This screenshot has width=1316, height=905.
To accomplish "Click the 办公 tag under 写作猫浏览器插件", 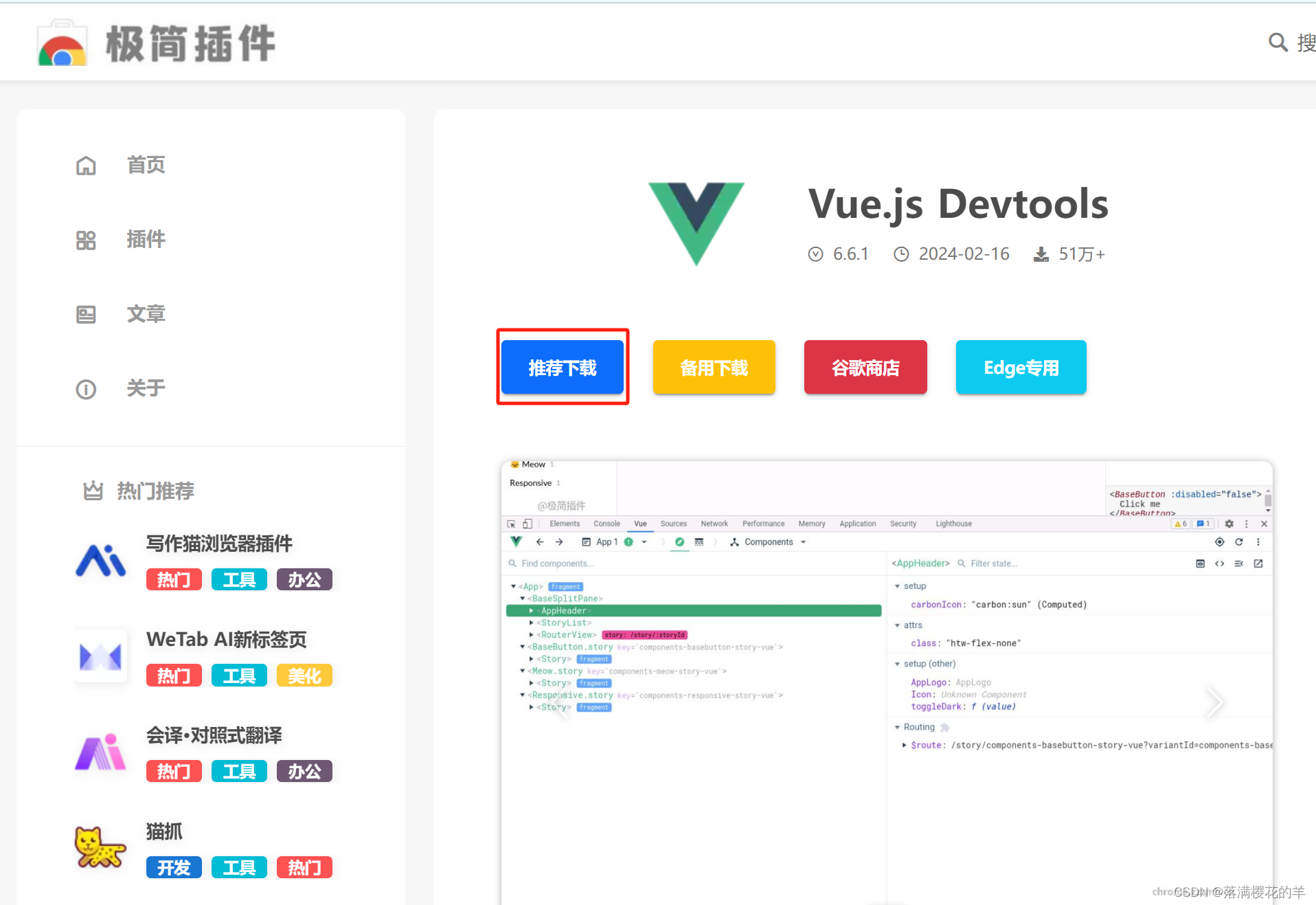I will click(x=304, y=580).
